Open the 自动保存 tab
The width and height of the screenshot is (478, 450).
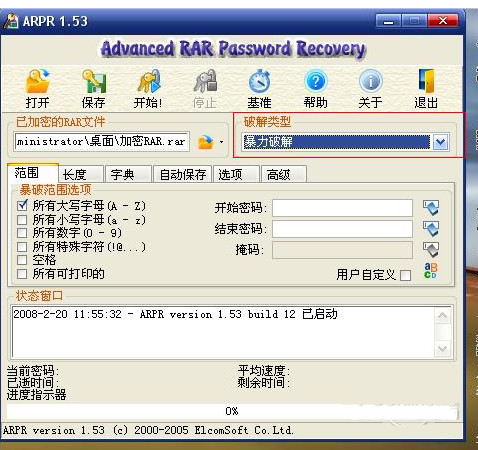[x=183, y=174]
